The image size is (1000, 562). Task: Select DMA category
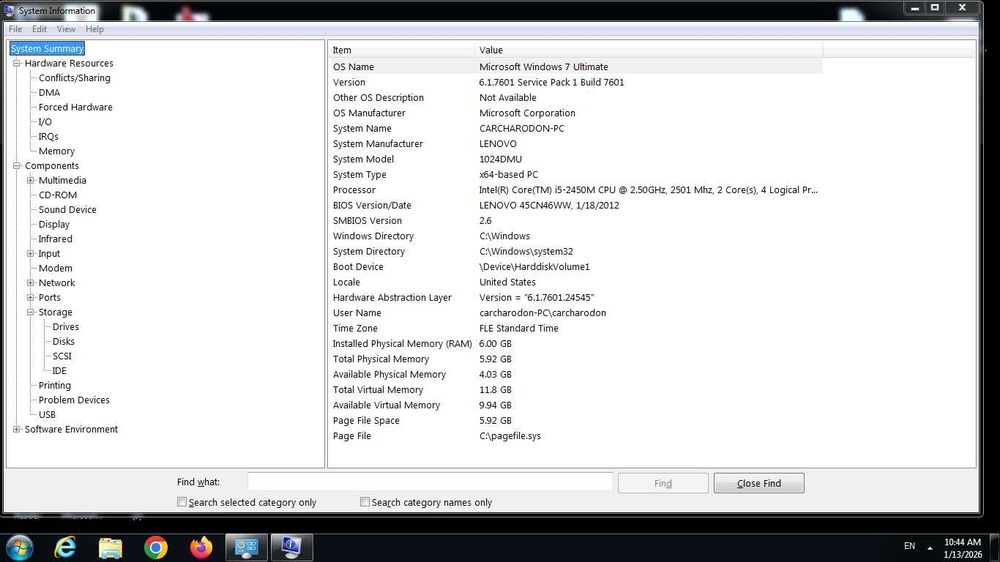point(49,92)
